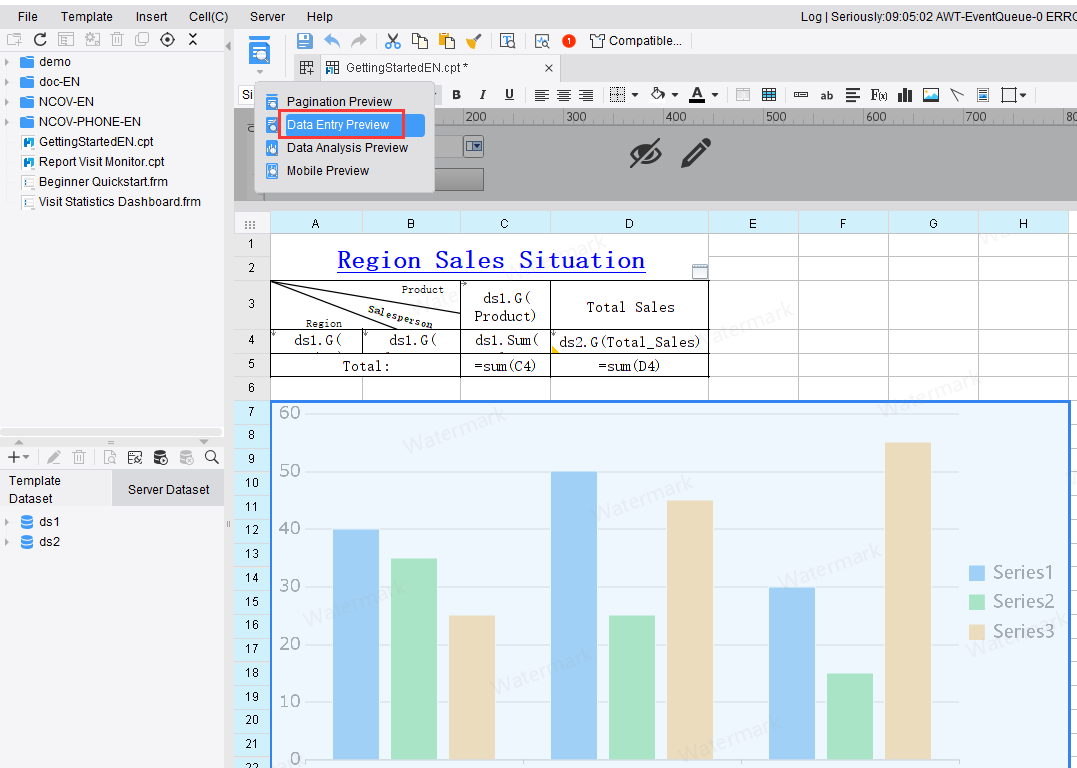Expand the ds1 dataset node

click(7, 522)
